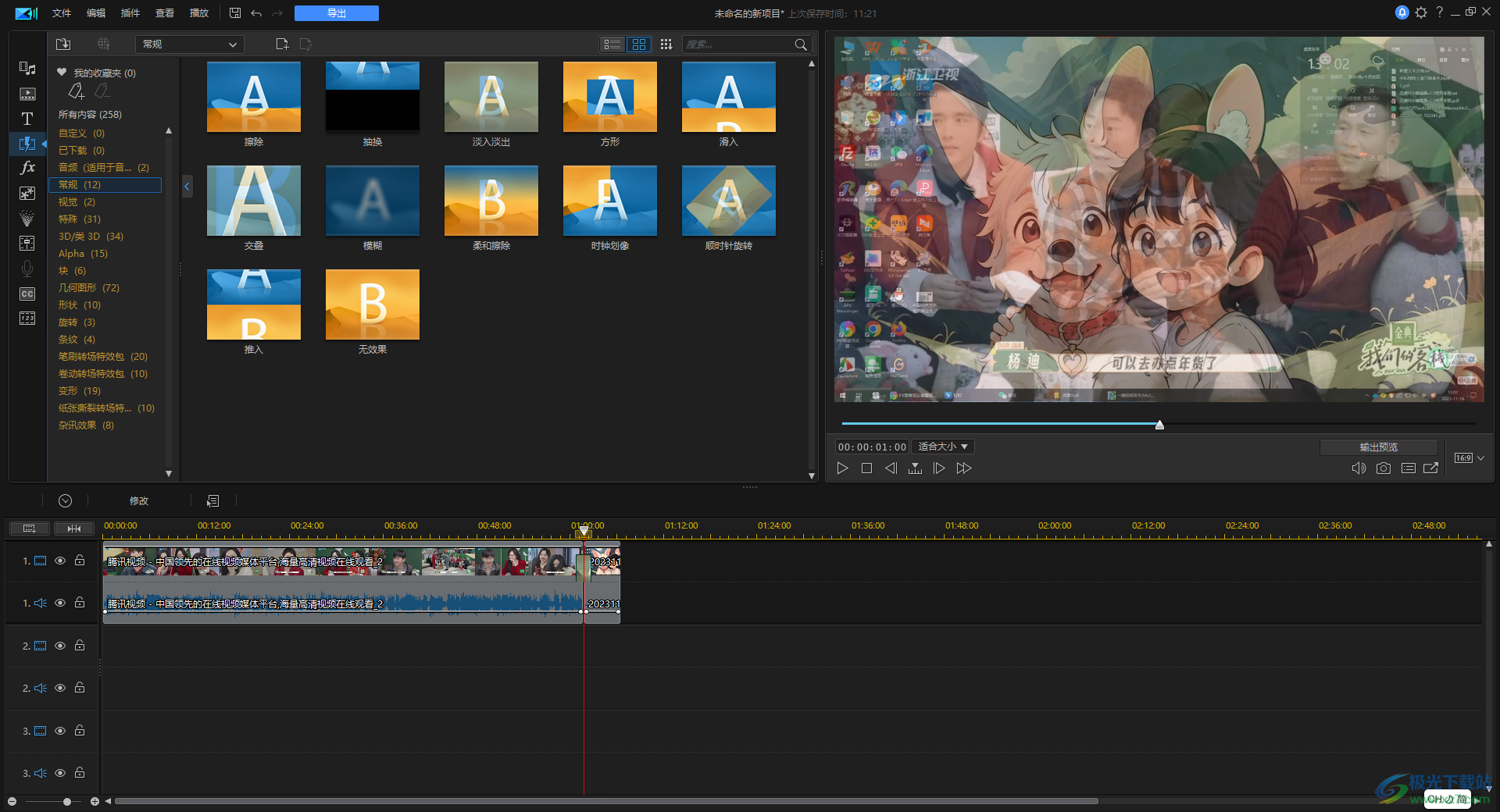
Task: Collapse the category panel with side arrow
Action: (x=187, y=187)
